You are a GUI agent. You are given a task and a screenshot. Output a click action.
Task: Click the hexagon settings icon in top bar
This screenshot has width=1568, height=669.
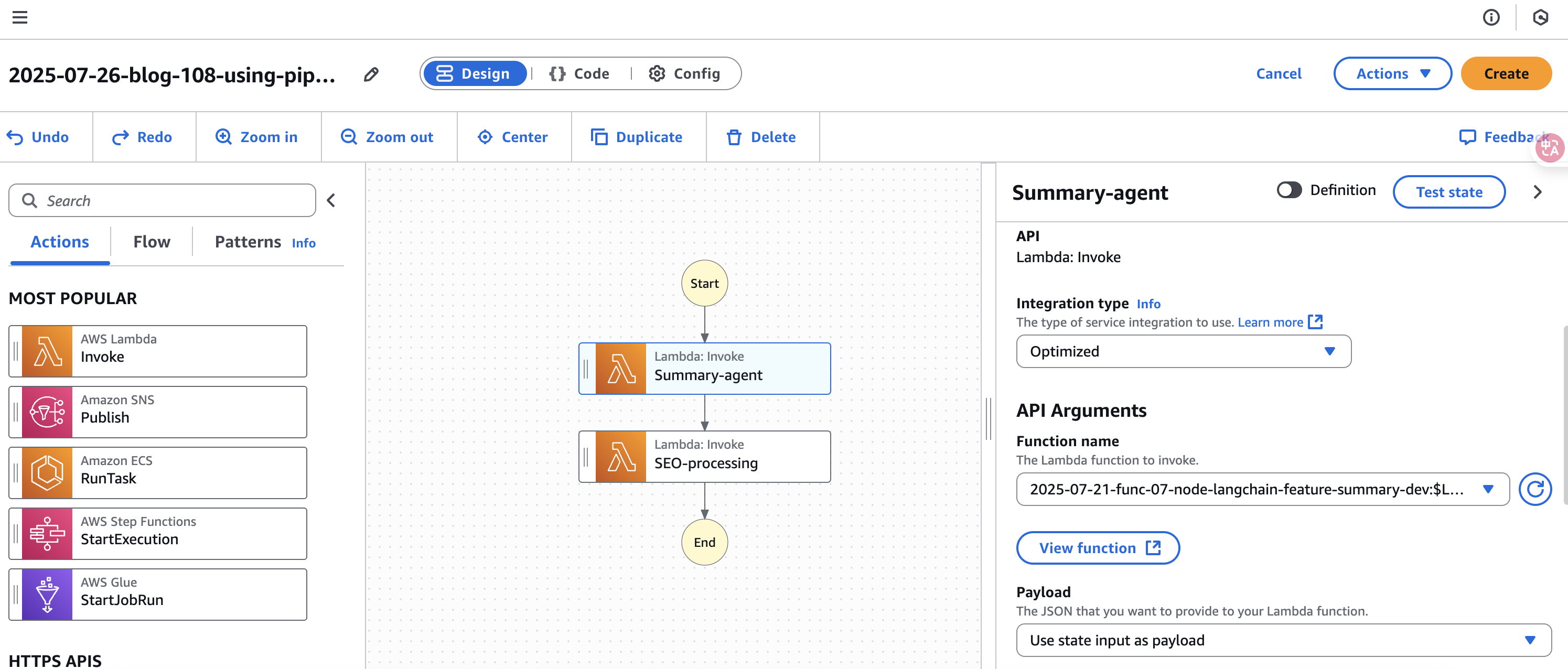[x=1540, y=17]
